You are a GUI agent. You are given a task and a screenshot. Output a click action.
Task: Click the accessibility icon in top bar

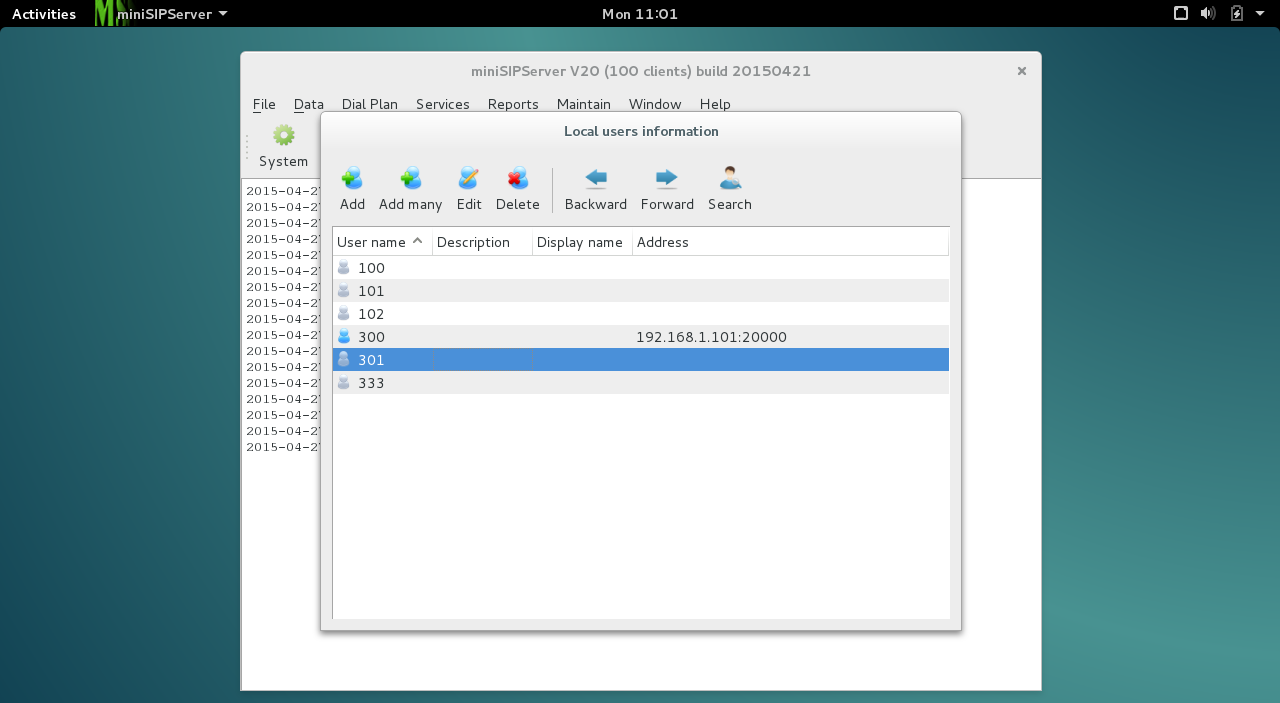coord(1180,14)
